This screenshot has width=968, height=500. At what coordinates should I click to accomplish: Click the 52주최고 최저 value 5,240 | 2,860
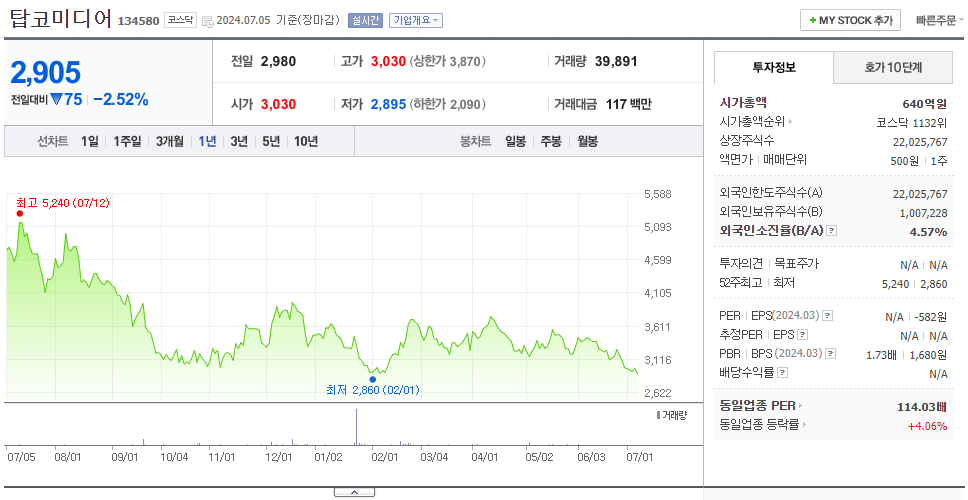(x=915, y=283)
